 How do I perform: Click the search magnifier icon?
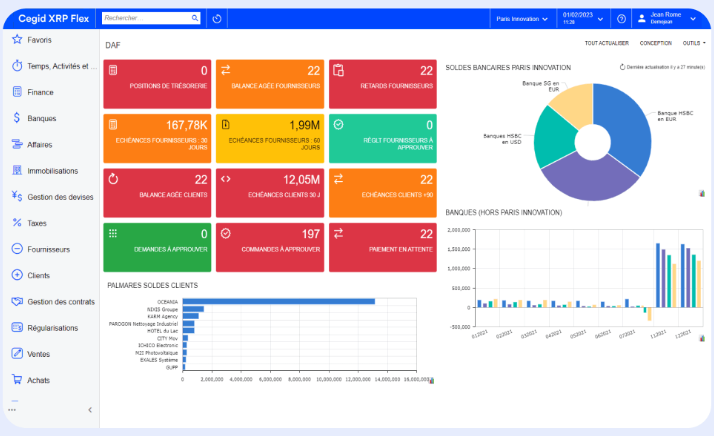(x=195, y=18)
